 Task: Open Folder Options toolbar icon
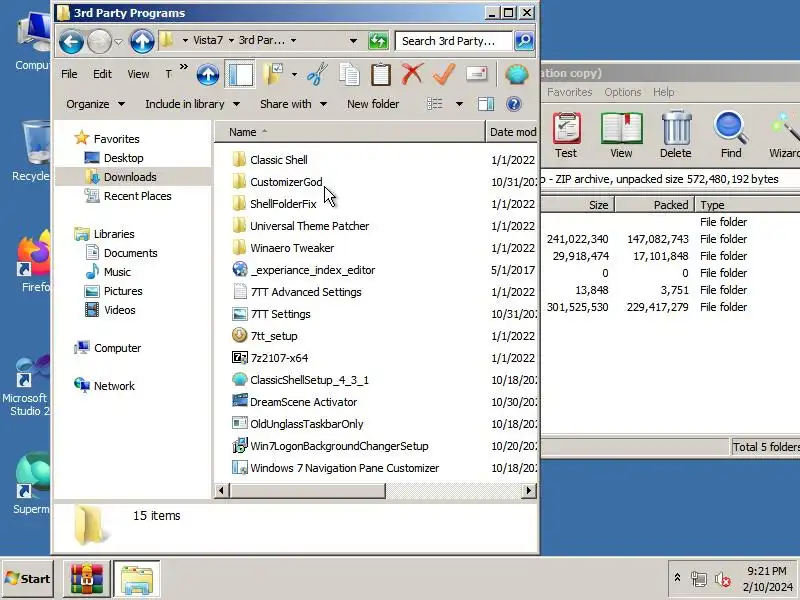(273, 74)
